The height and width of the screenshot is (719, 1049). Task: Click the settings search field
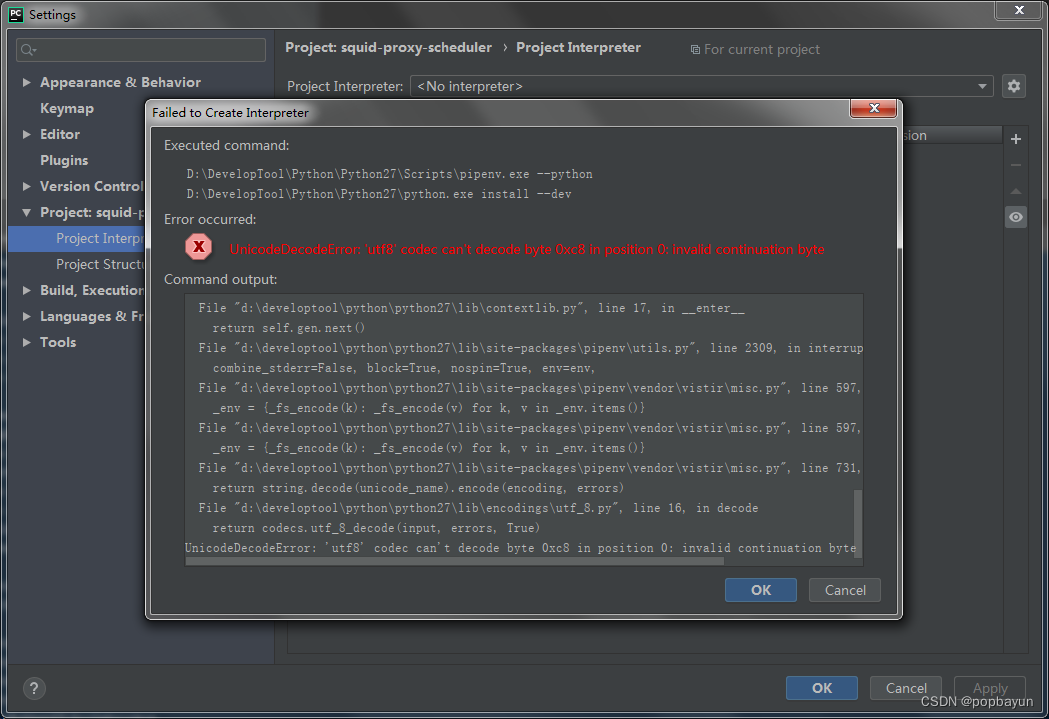point(140,50)
